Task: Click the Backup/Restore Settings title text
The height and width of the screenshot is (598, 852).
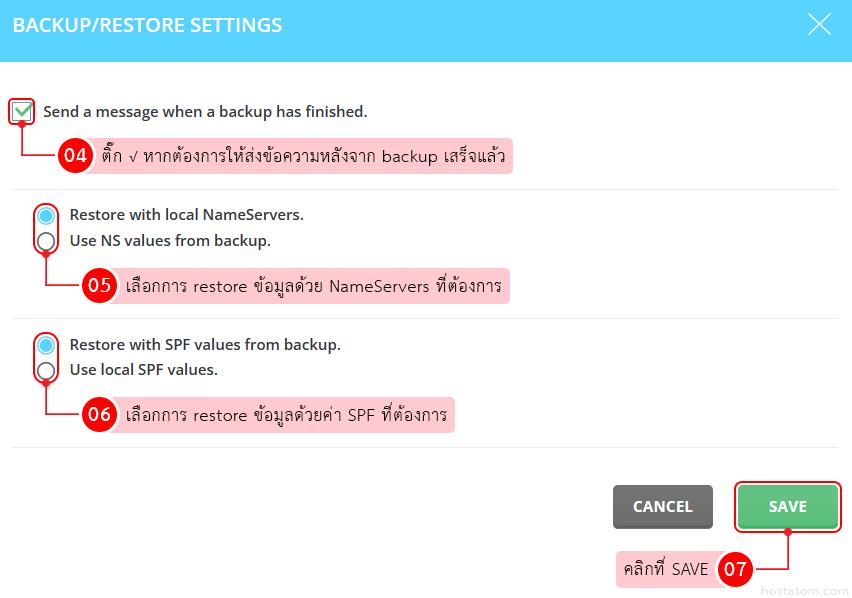Action: click(x=147, y=26)
